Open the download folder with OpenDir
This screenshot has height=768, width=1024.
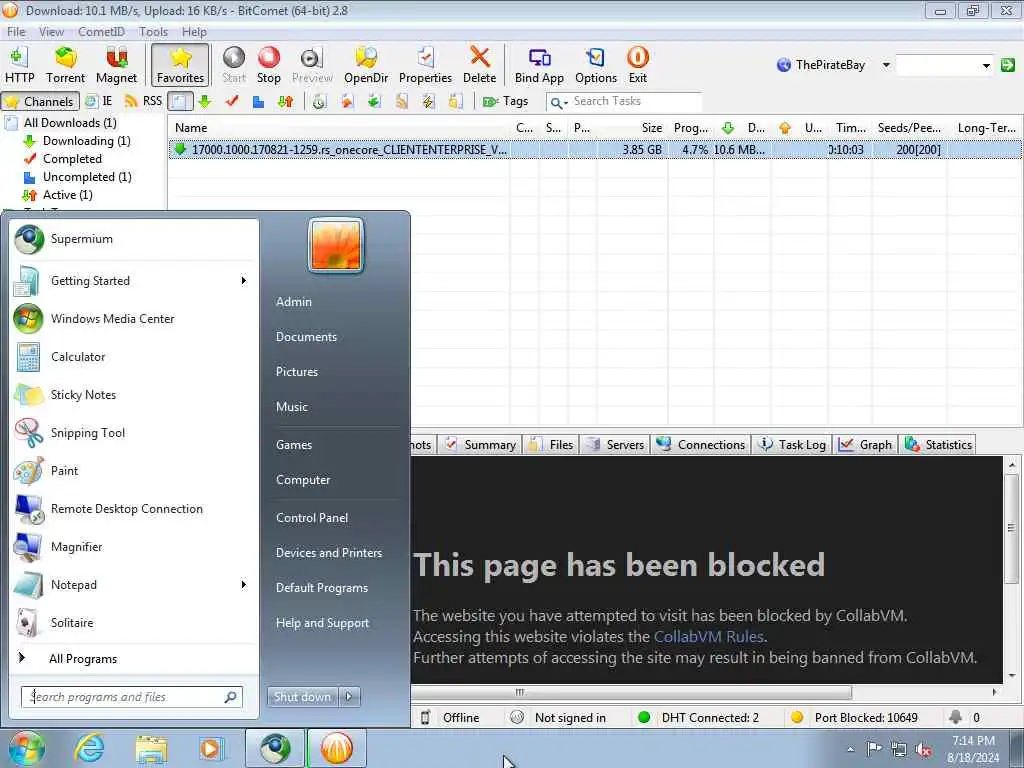click(x=366, y=65)
